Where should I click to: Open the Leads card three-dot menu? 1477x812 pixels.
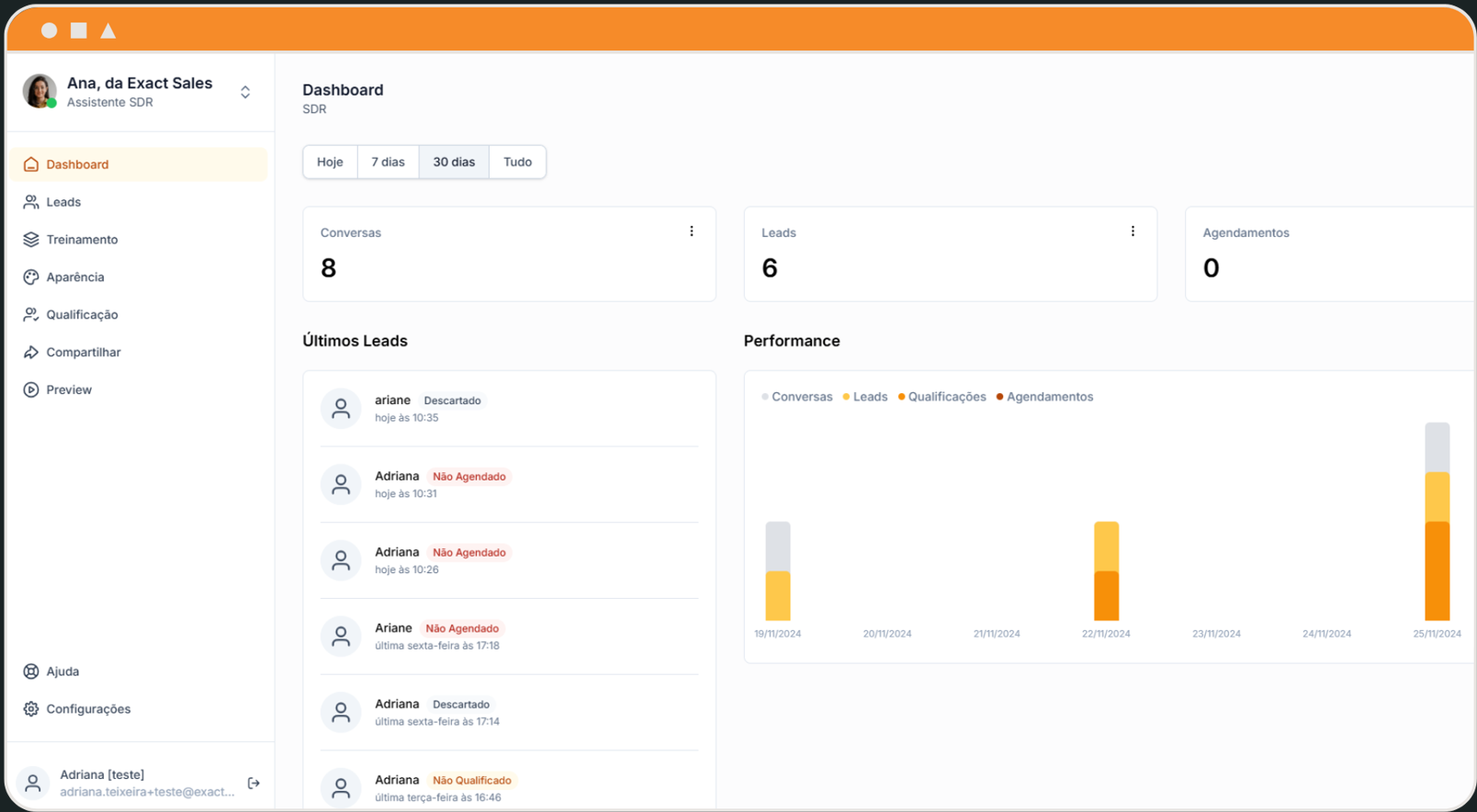pos(1133,231)
